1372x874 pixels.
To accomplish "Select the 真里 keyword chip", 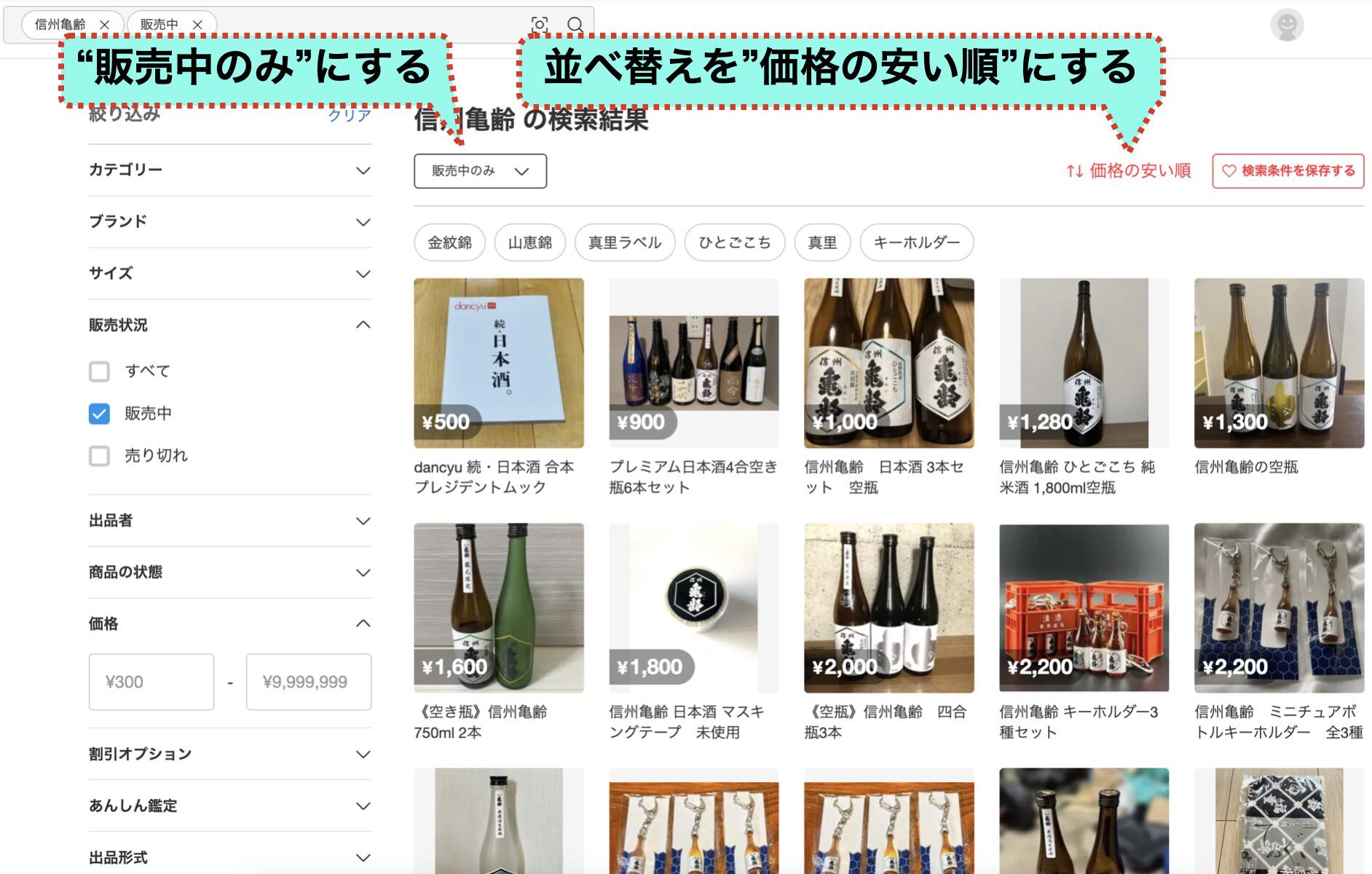I will (x=823, y=243).
